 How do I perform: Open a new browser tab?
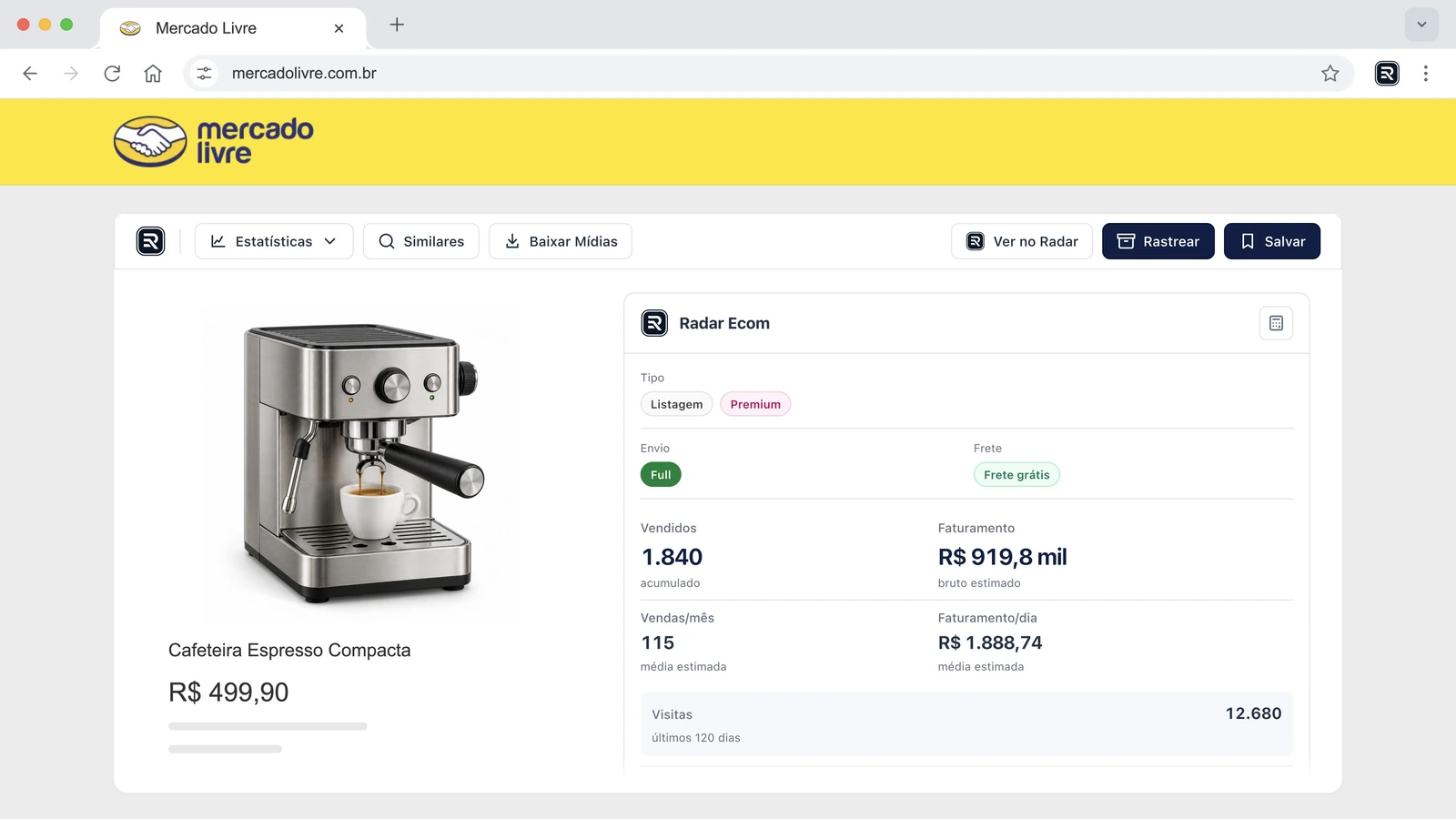pos(397,25)
